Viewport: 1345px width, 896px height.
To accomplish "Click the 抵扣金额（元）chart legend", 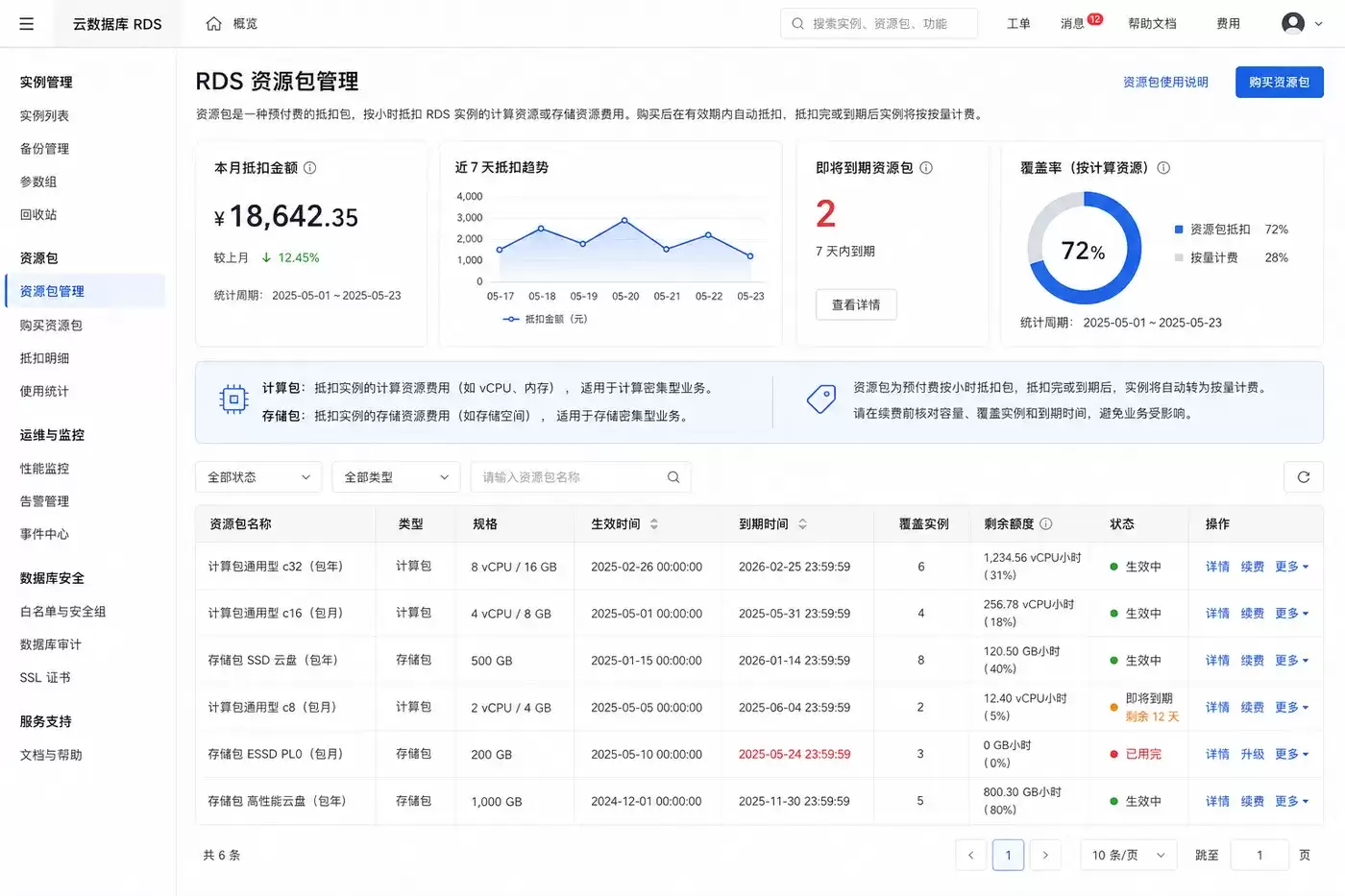I will click(x=545, y=319).
